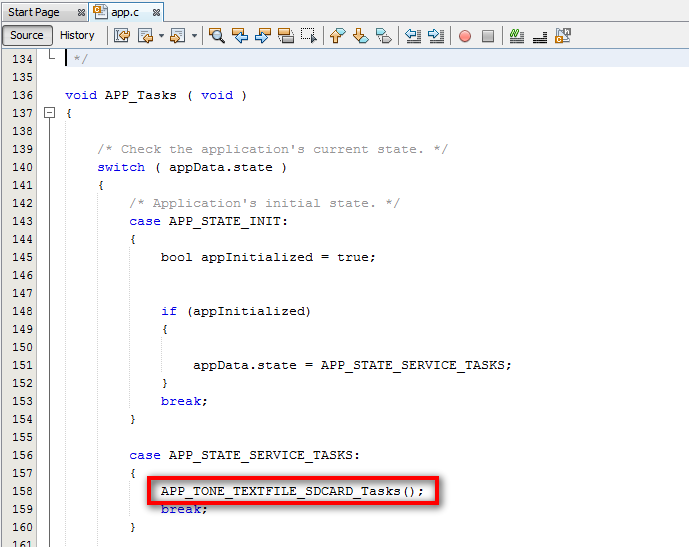Image resolution: width=689 pixels, height=547 pixels.
Task: Go to the previous bookmark
Action: 337,36
